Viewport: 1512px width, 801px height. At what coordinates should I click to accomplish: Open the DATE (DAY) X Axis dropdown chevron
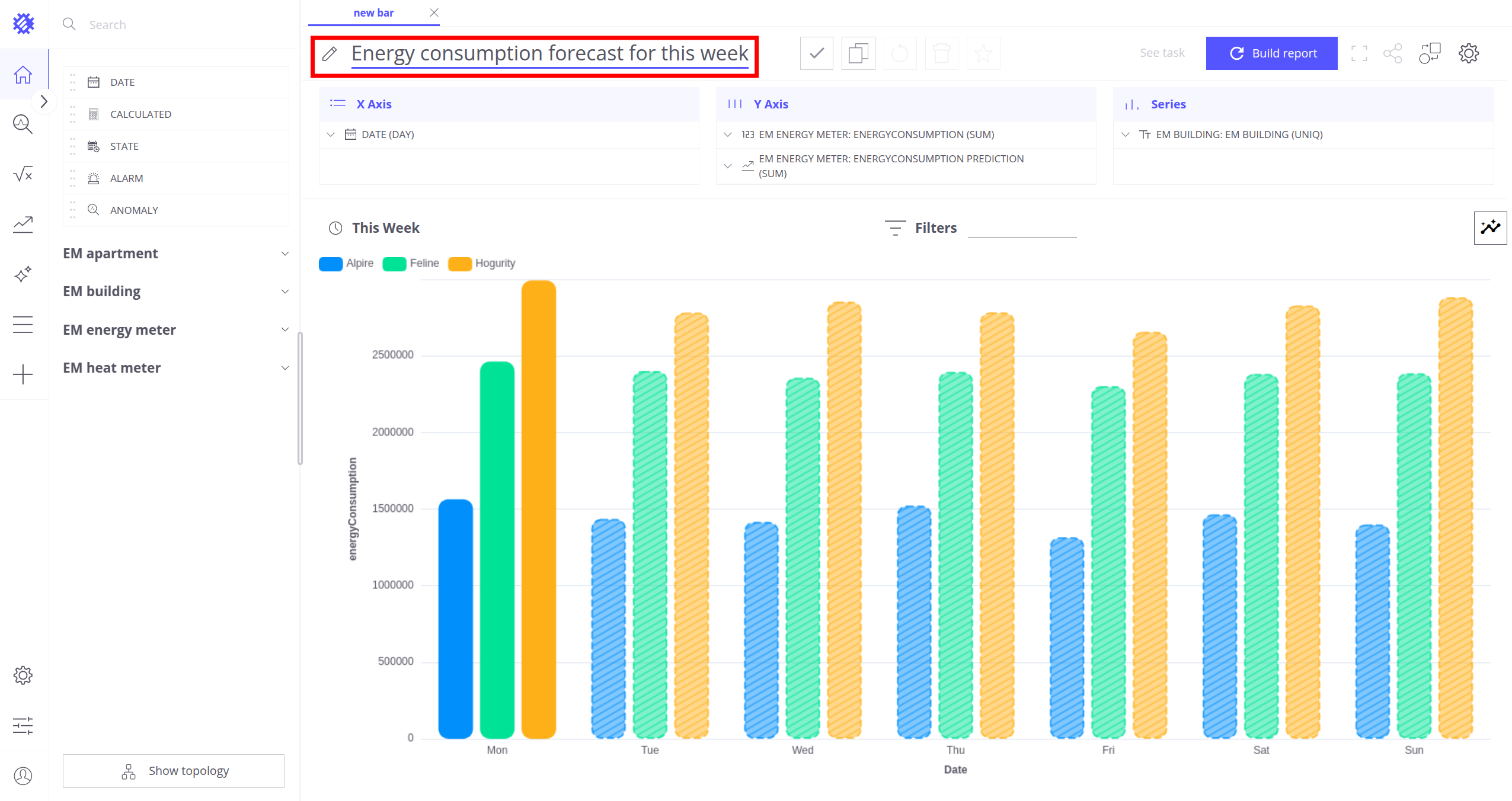[x=331, y=134]
